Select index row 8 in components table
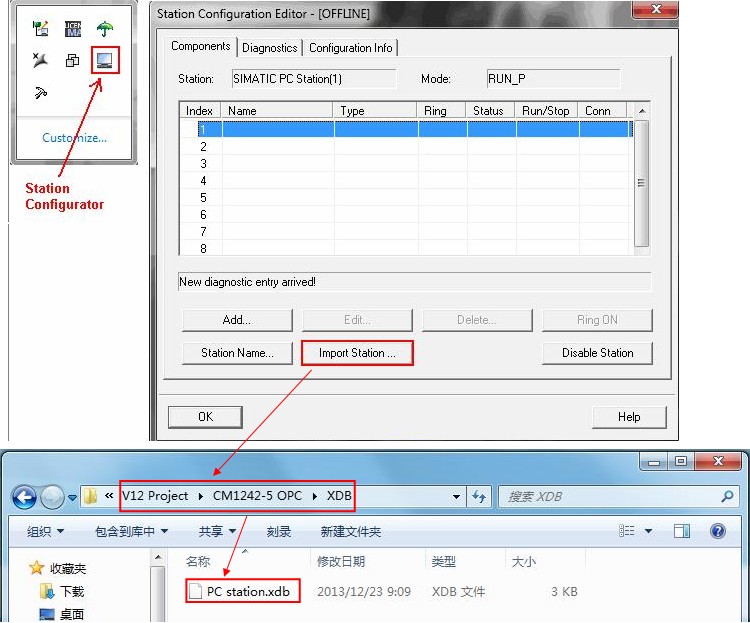 pos(407,248)
